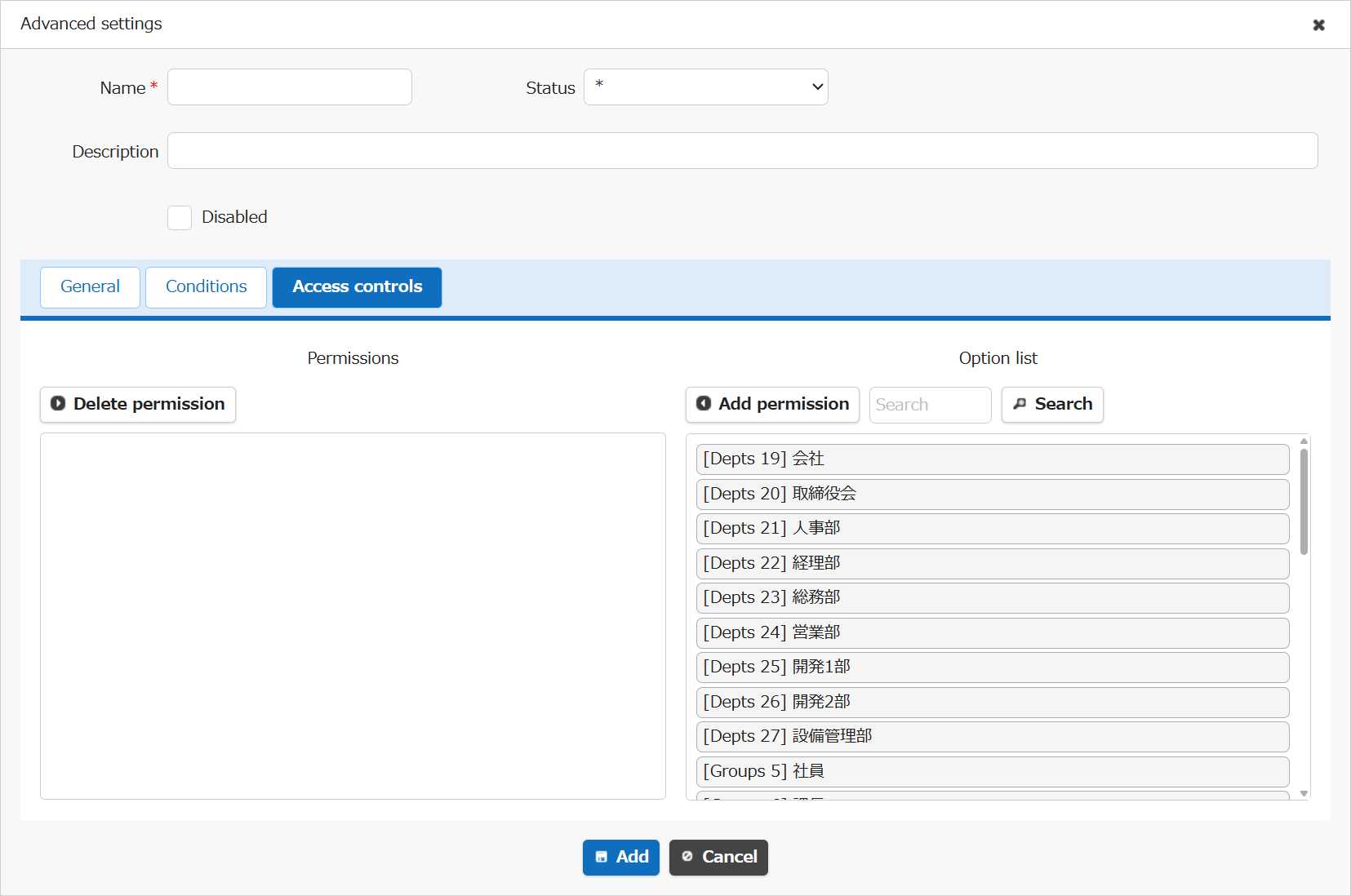Click the option list Search box
This screenshot has height=896, width=1351.
pyautogui.click(x=931, y=405)
